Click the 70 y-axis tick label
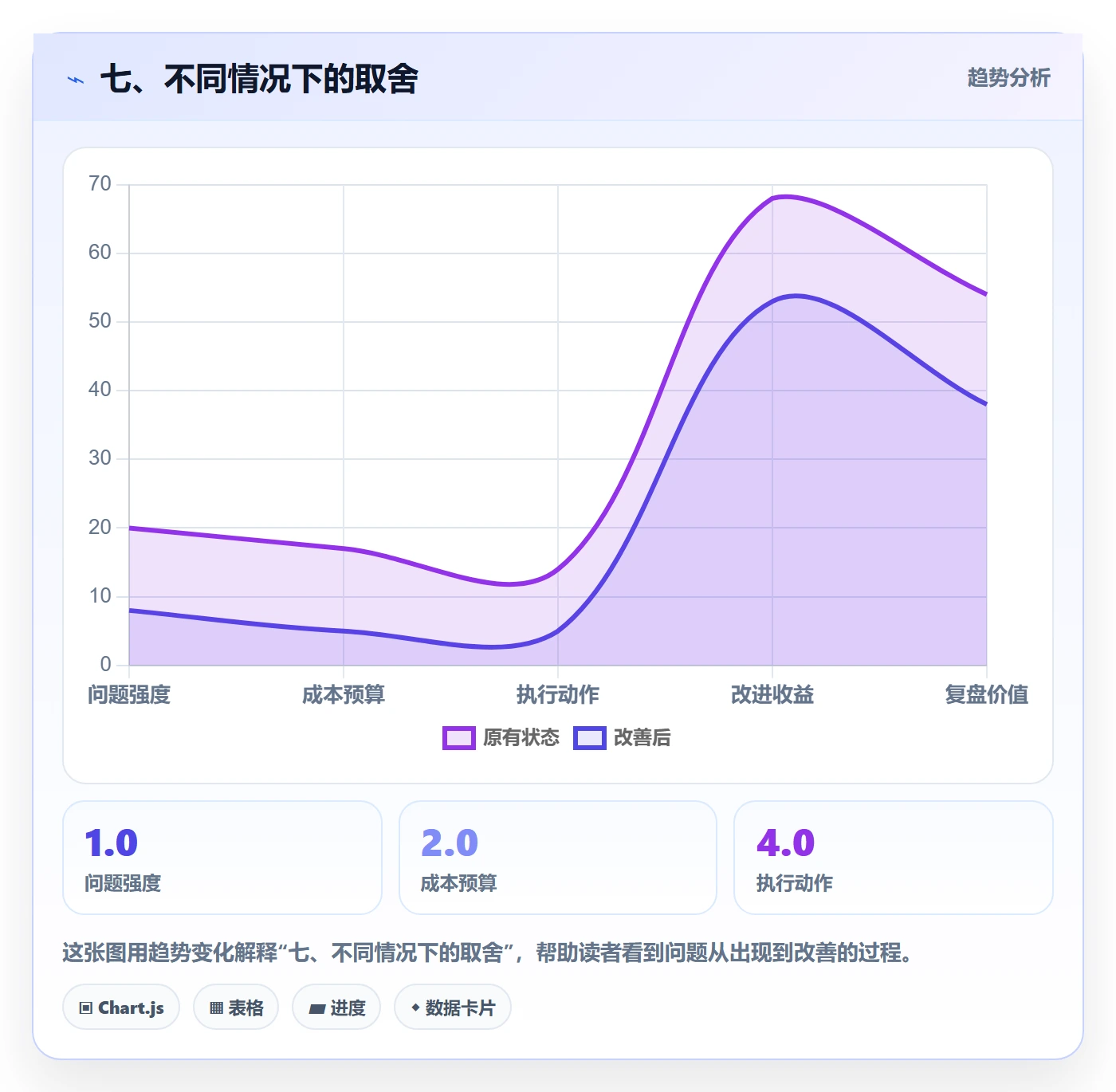This screenshot has height=1092, width=1116. (100, 184)
